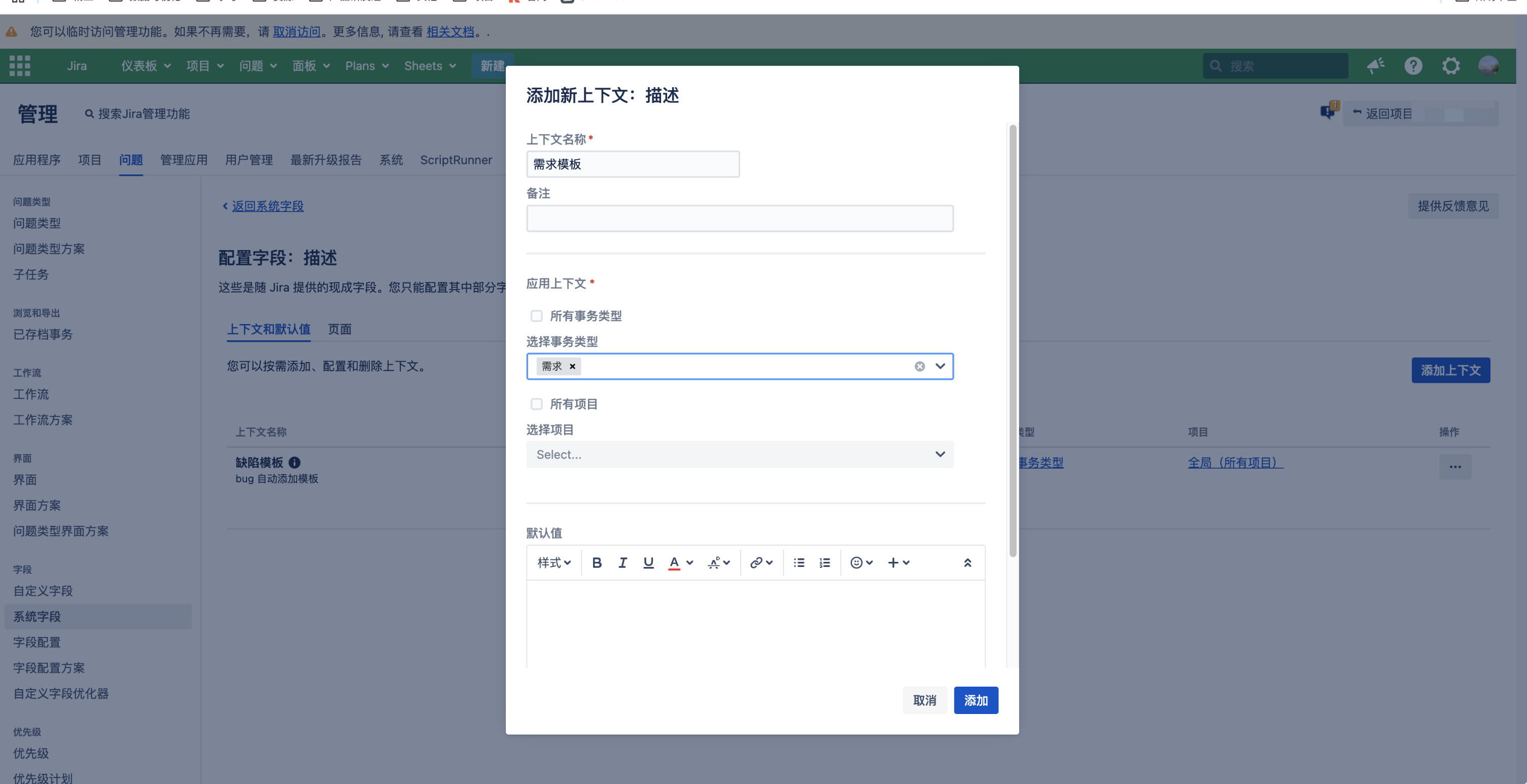Switch to 用户管理 admin tab
Screen dimensions: 1527x784
[x=249, y=160]
